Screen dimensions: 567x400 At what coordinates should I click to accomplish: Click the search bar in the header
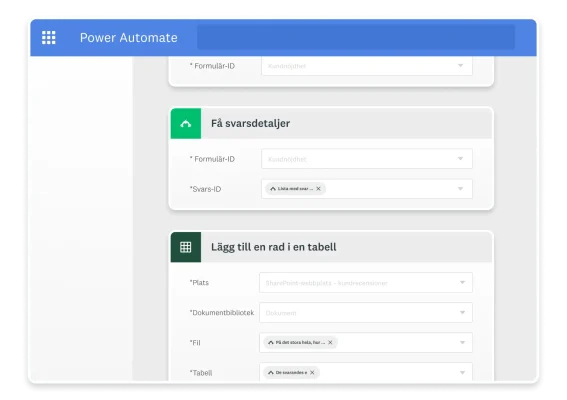pyautogui.click(x=356, y=37)
